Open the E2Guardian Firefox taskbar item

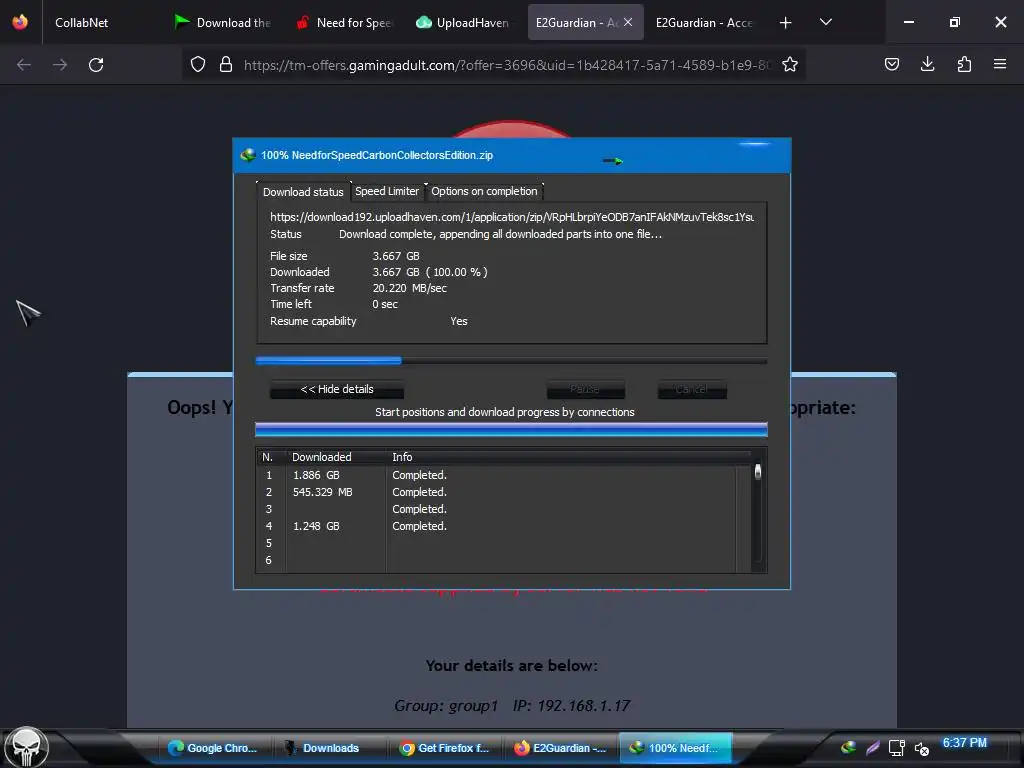pos(560,748)
